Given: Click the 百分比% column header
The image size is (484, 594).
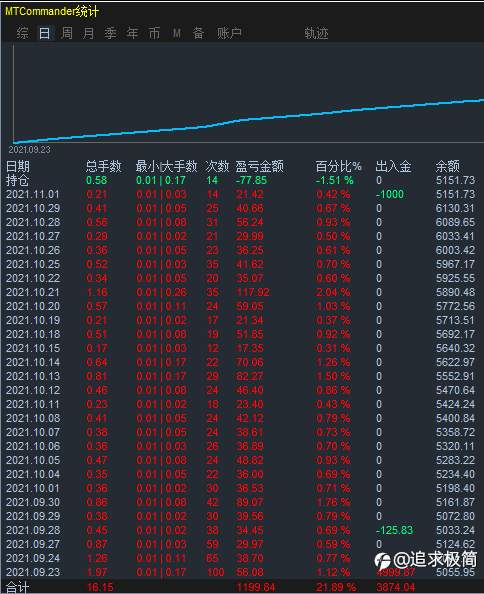Looking at the screenshot, I should [338, 166].
